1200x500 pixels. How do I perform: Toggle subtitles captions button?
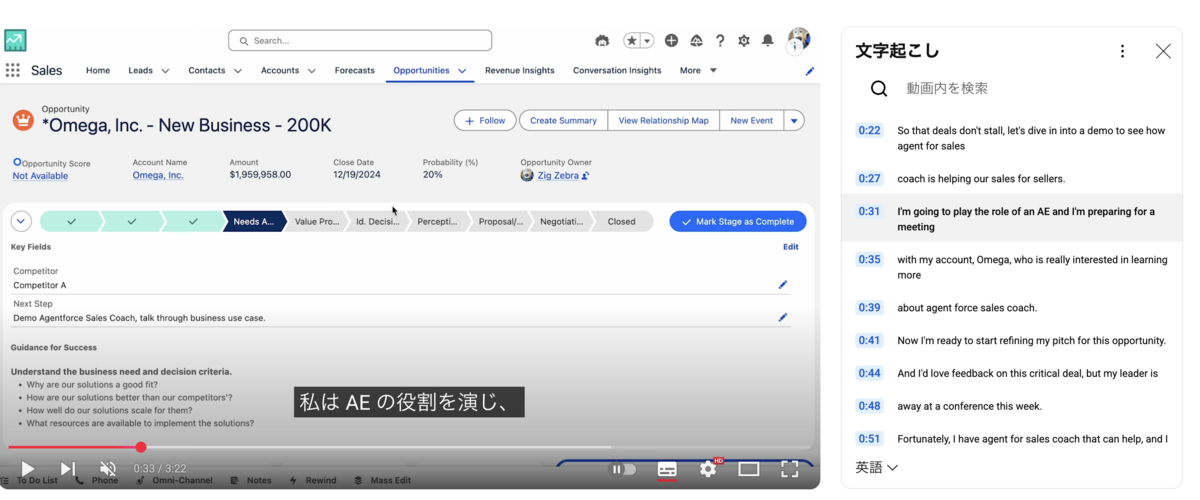click(667, 469)
